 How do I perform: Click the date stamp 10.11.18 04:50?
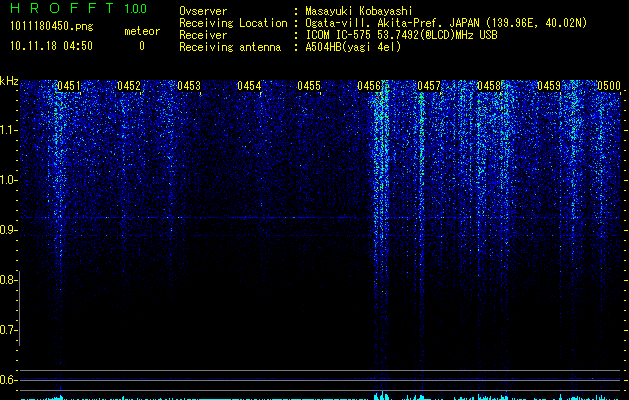(x=51, y=46)
